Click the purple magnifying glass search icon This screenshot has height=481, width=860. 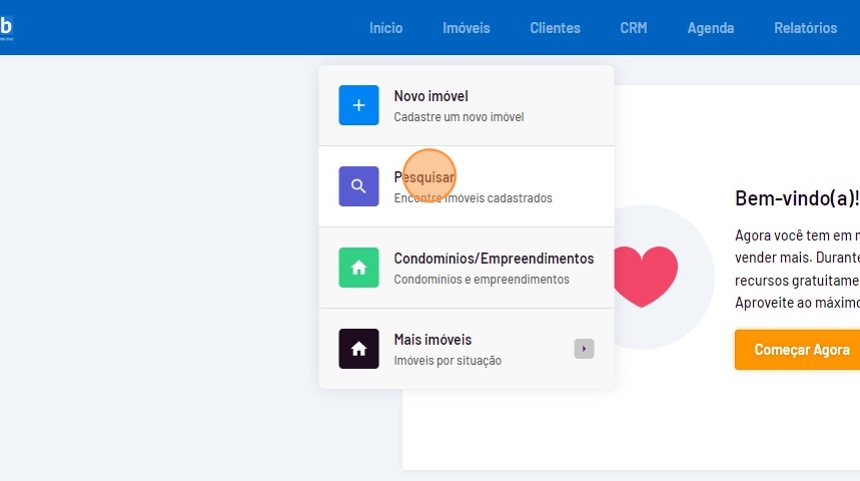(358, 186)
